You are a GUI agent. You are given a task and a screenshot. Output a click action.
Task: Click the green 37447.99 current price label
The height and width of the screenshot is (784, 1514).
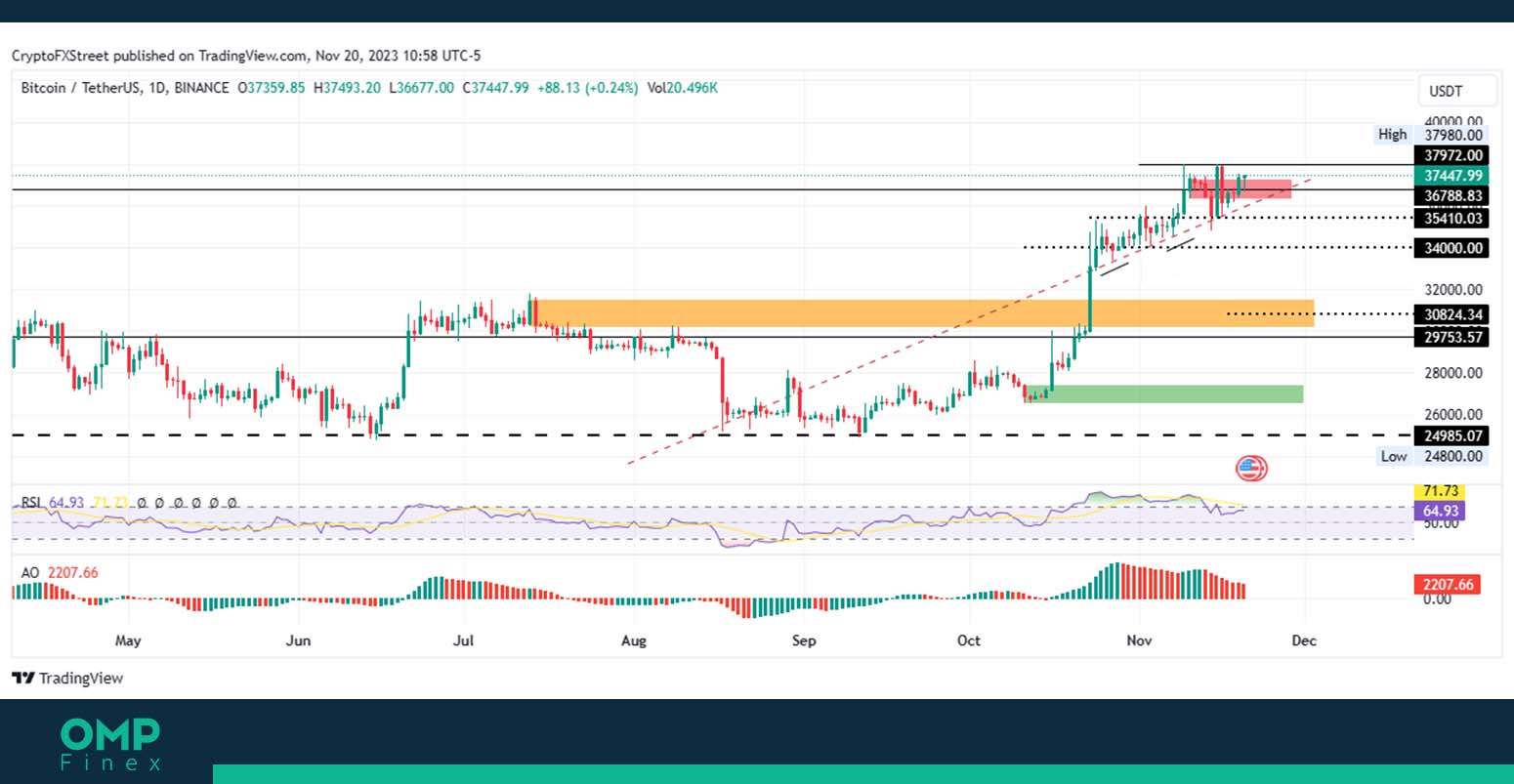[1451, 176]
